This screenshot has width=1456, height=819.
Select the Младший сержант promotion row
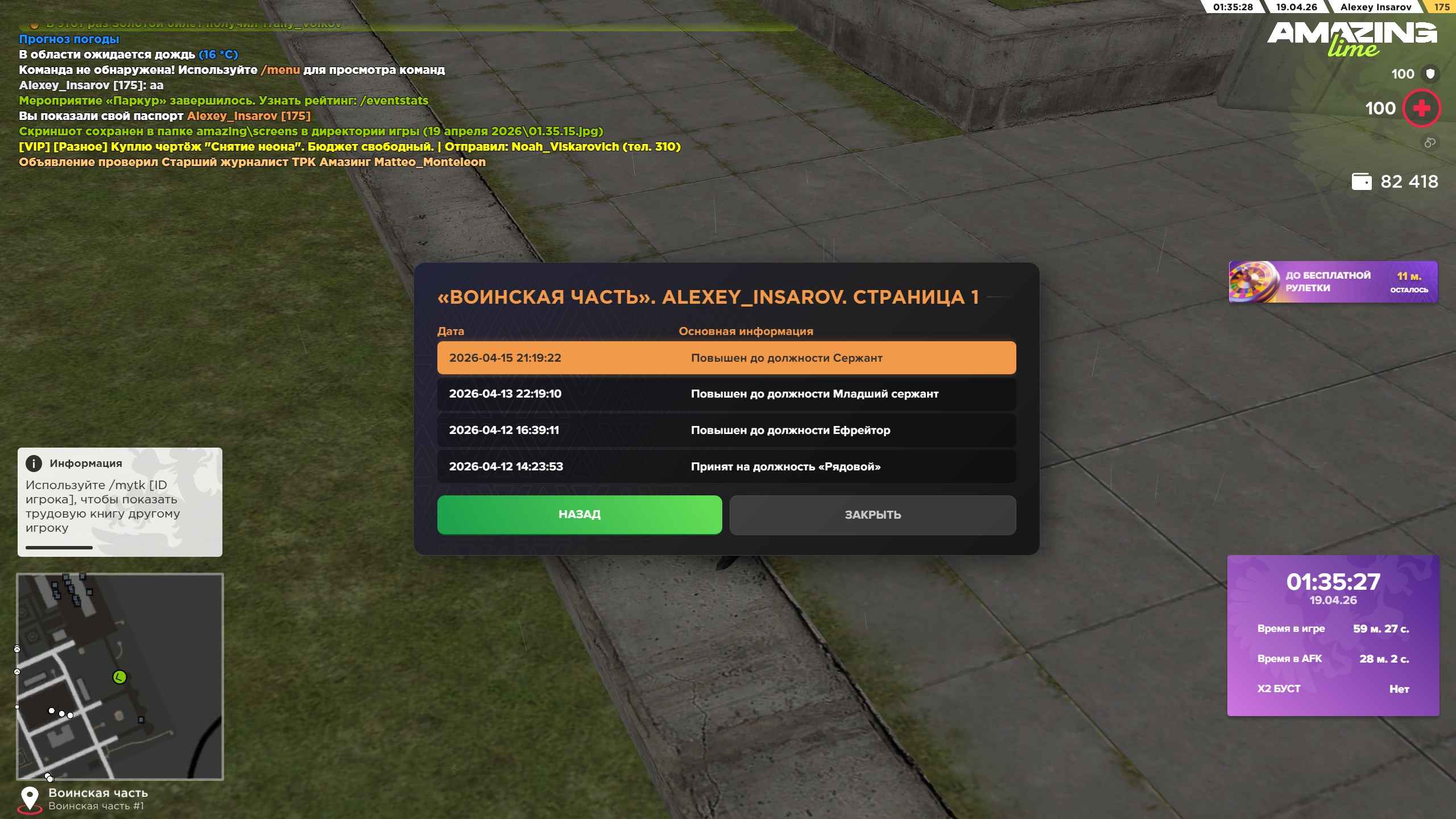(x=726, y=394)
